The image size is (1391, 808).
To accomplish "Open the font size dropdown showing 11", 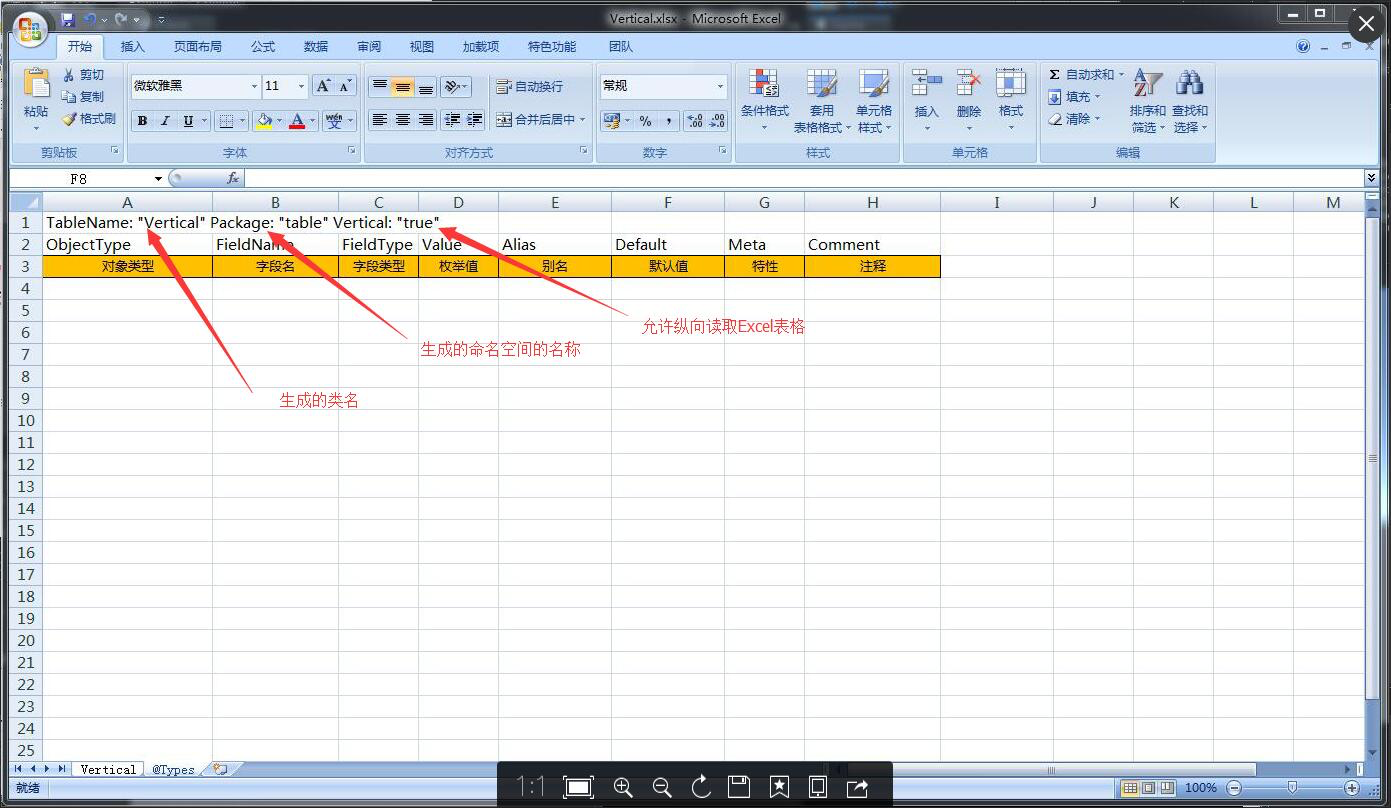I will point(301,86).
